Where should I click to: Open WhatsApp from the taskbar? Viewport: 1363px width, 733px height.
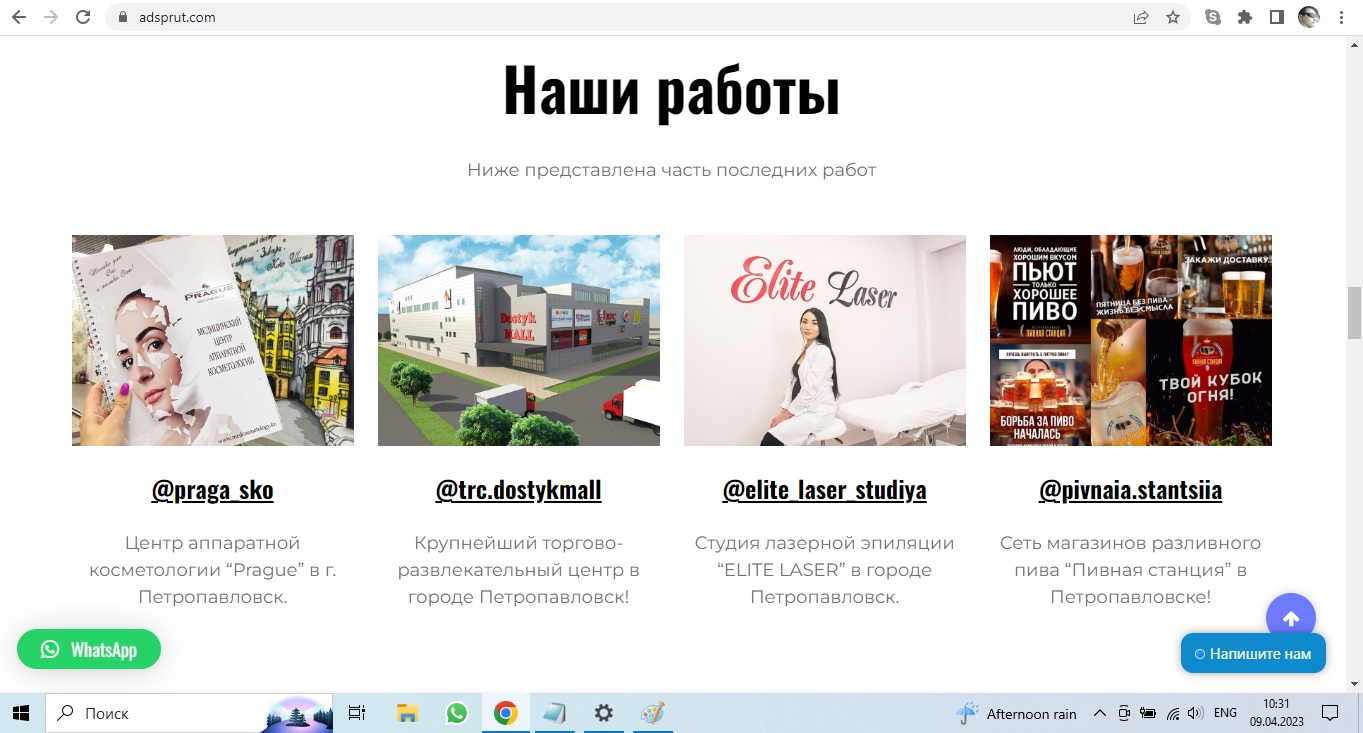456,713
